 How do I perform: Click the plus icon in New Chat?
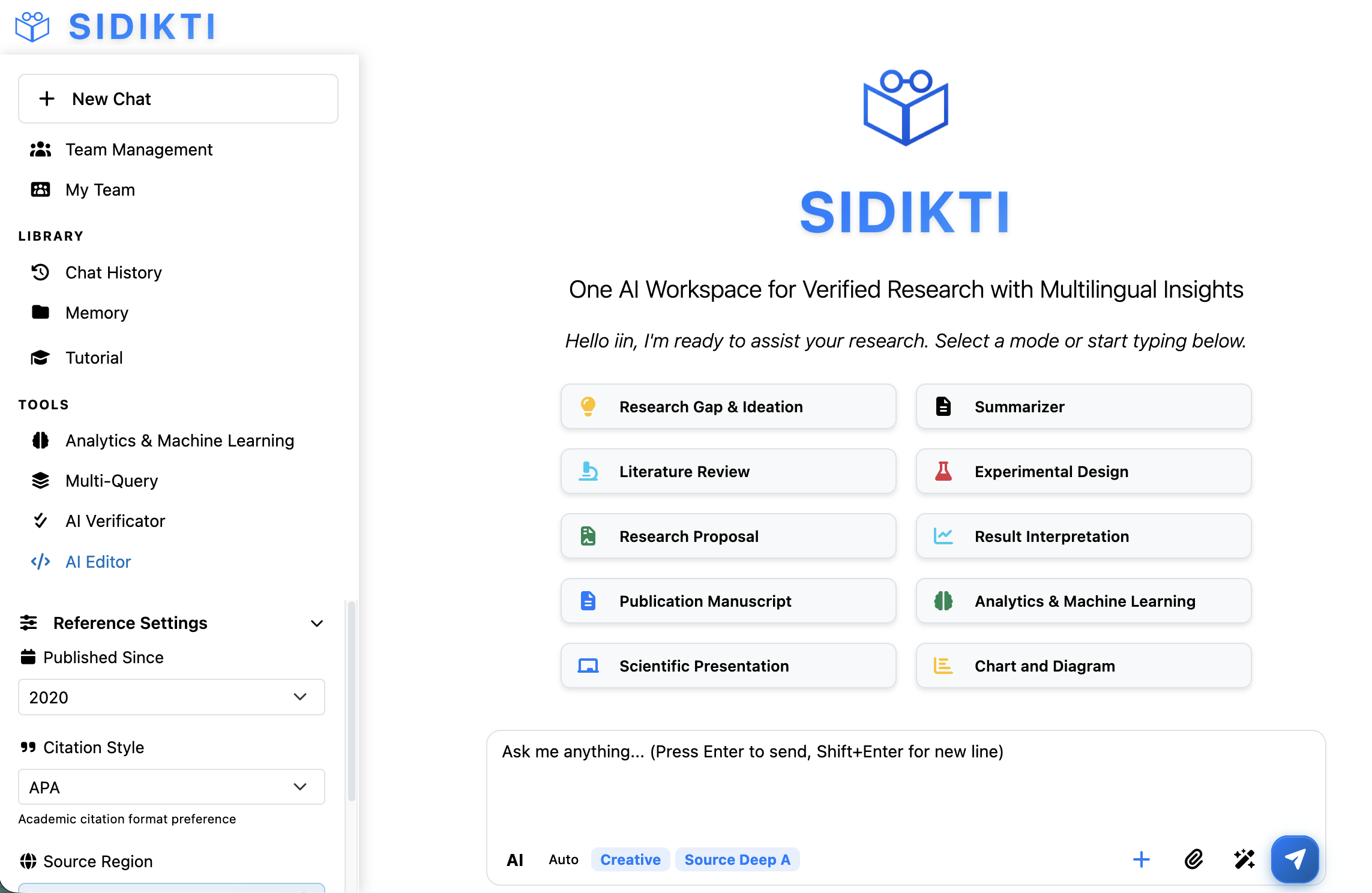(x=47, y=99)
